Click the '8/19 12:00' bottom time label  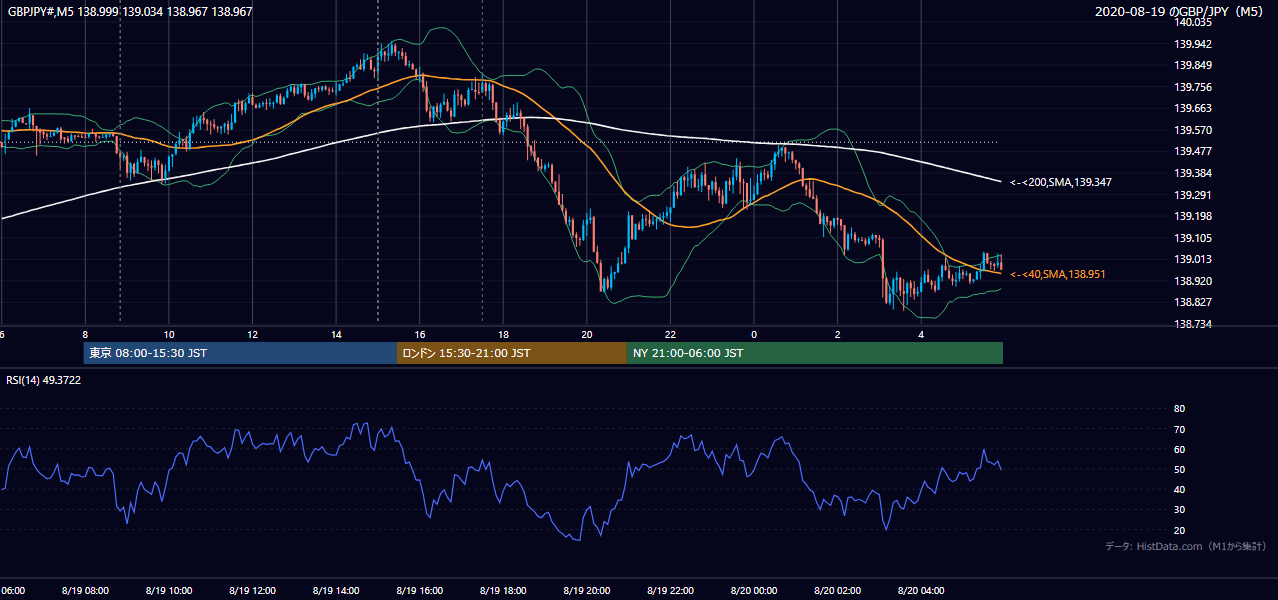252,591
